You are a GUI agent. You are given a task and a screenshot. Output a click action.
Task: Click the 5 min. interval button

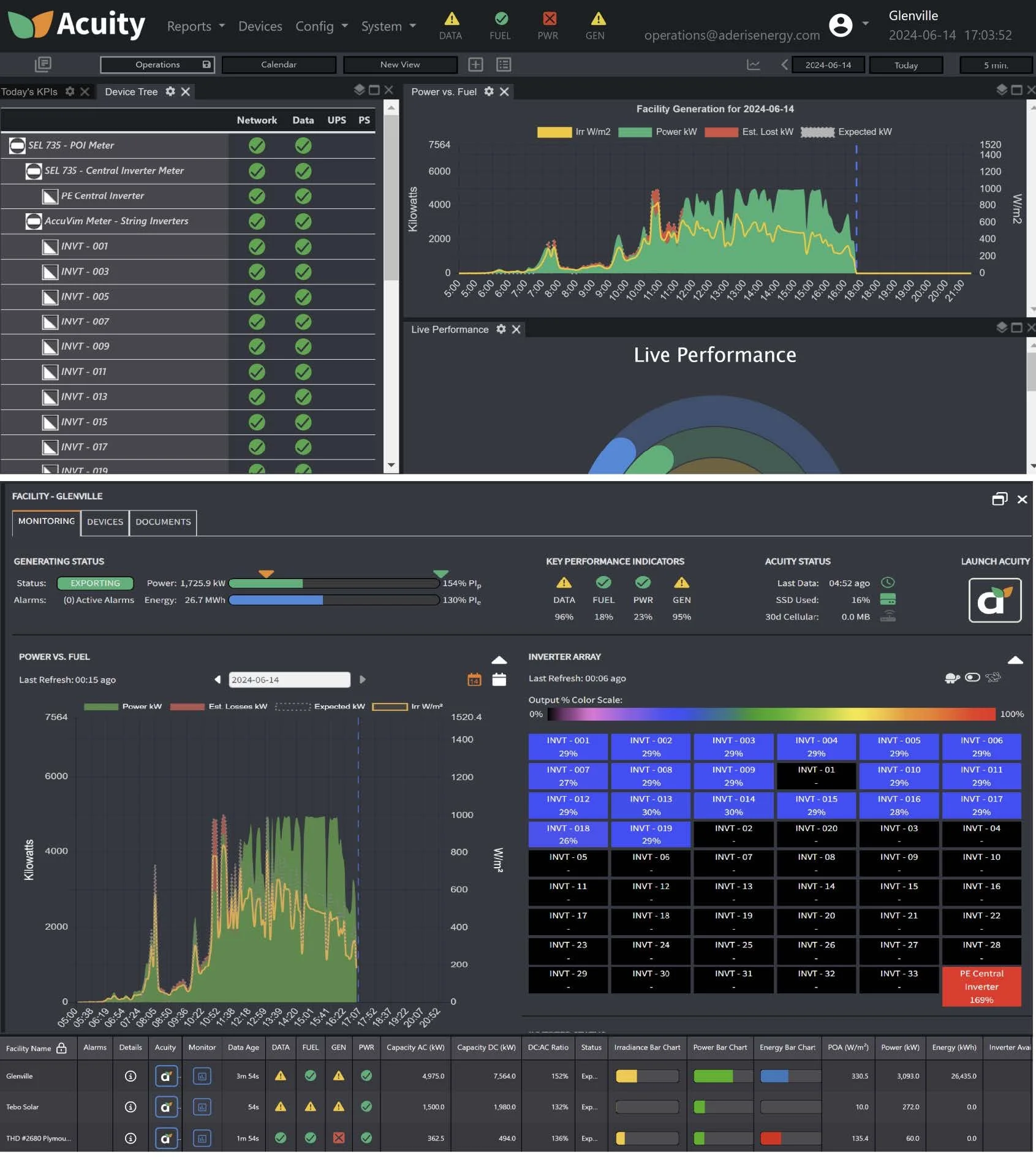[x=996, y=65]
